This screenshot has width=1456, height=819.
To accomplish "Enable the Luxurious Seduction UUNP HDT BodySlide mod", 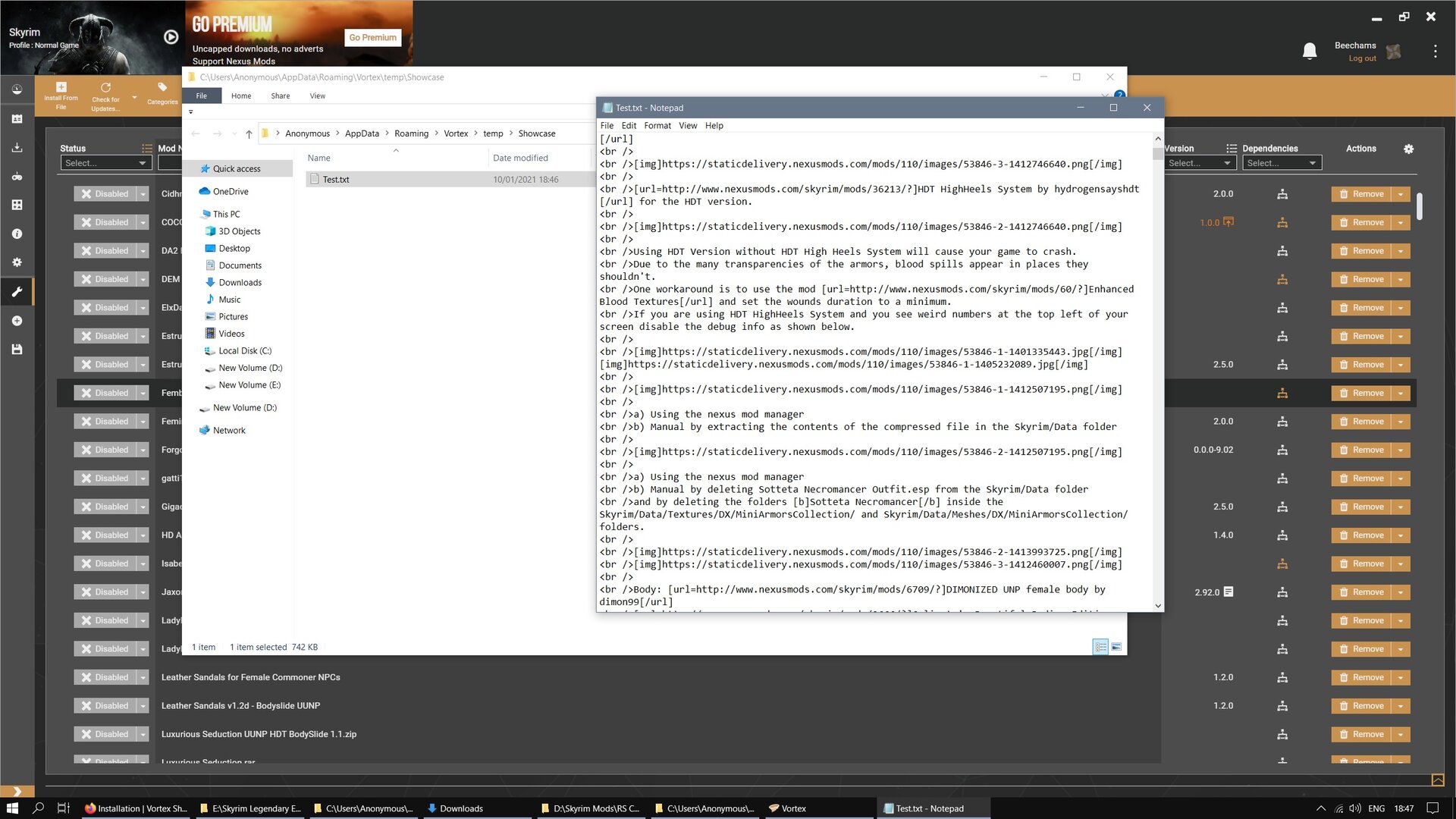I will pyautogui.click(x=105, y=734).
